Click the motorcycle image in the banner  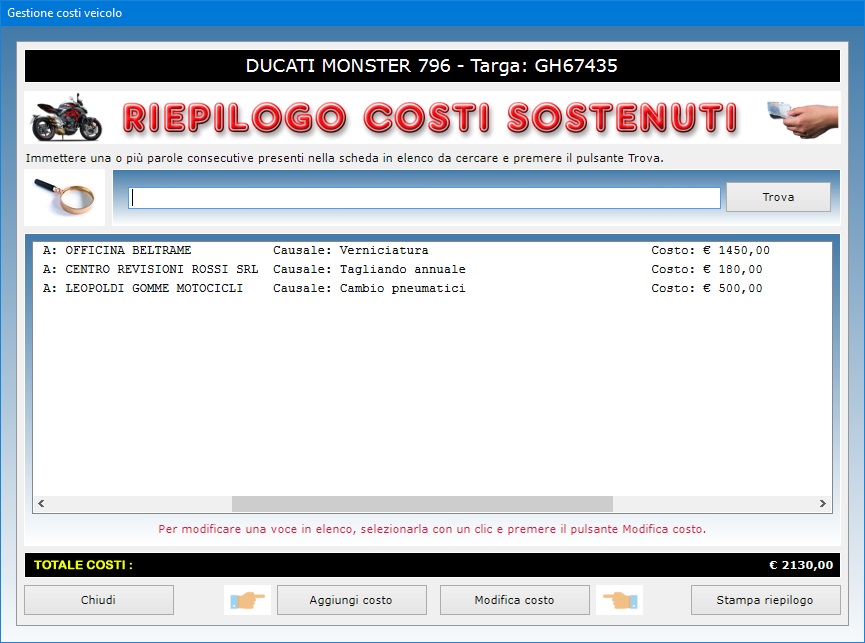(x=66, y=117)
